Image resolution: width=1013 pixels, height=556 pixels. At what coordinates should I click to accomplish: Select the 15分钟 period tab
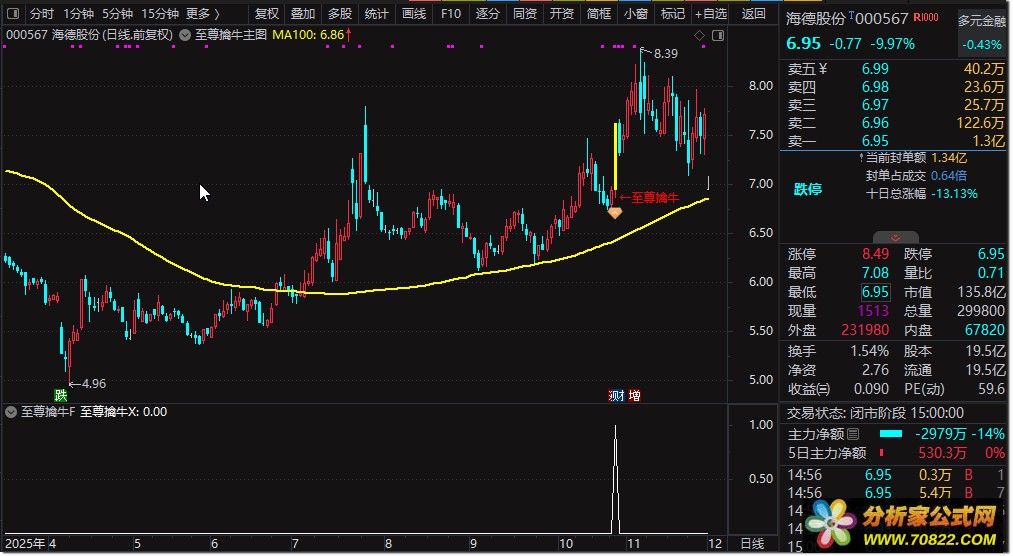[160, 14]
